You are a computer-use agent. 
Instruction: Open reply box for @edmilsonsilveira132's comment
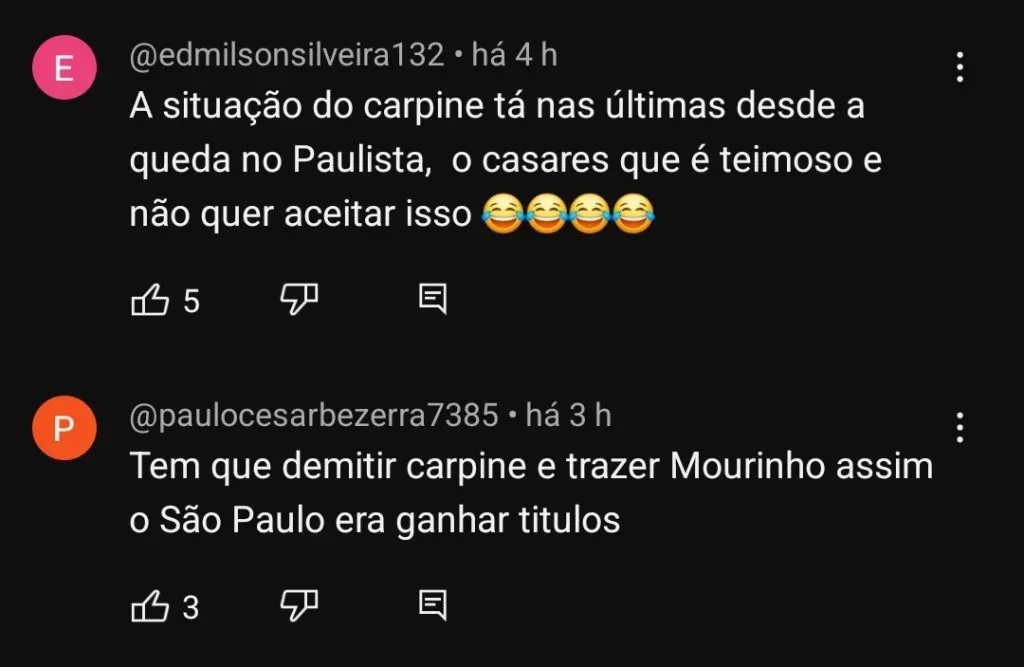434,297
